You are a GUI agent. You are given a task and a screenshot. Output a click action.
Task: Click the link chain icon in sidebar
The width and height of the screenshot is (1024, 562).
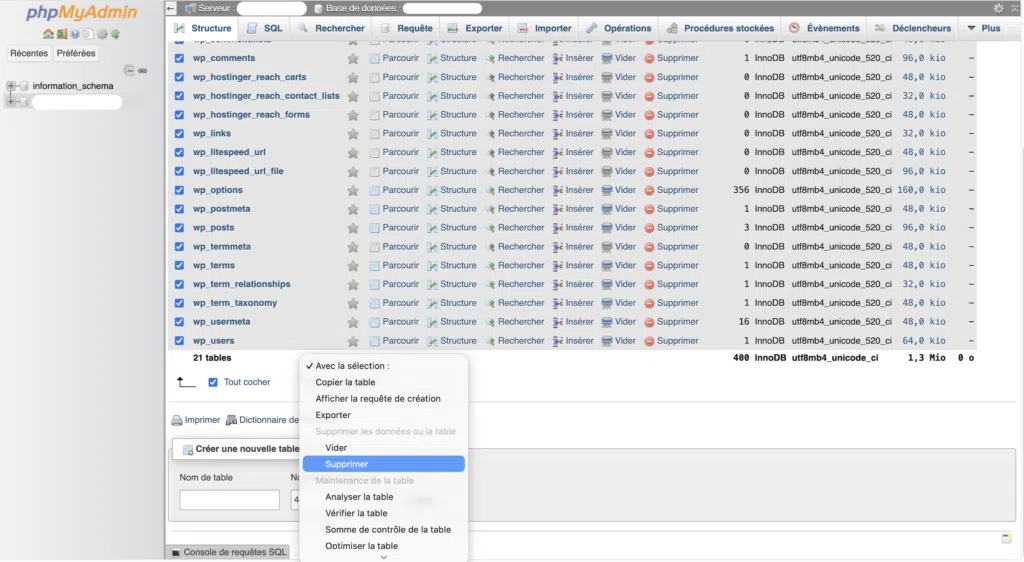point(142,70)
